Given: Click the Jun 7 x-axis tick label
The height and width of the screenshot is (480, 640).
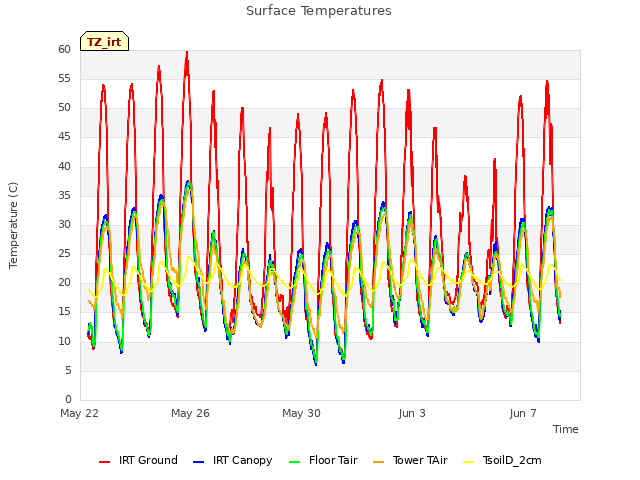Looking at the screenshot, I should pos(523,413).
